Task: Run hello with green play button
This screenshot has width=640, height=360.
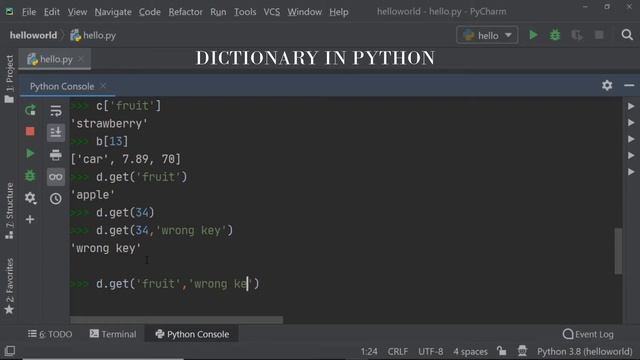Action: (533, 35)
